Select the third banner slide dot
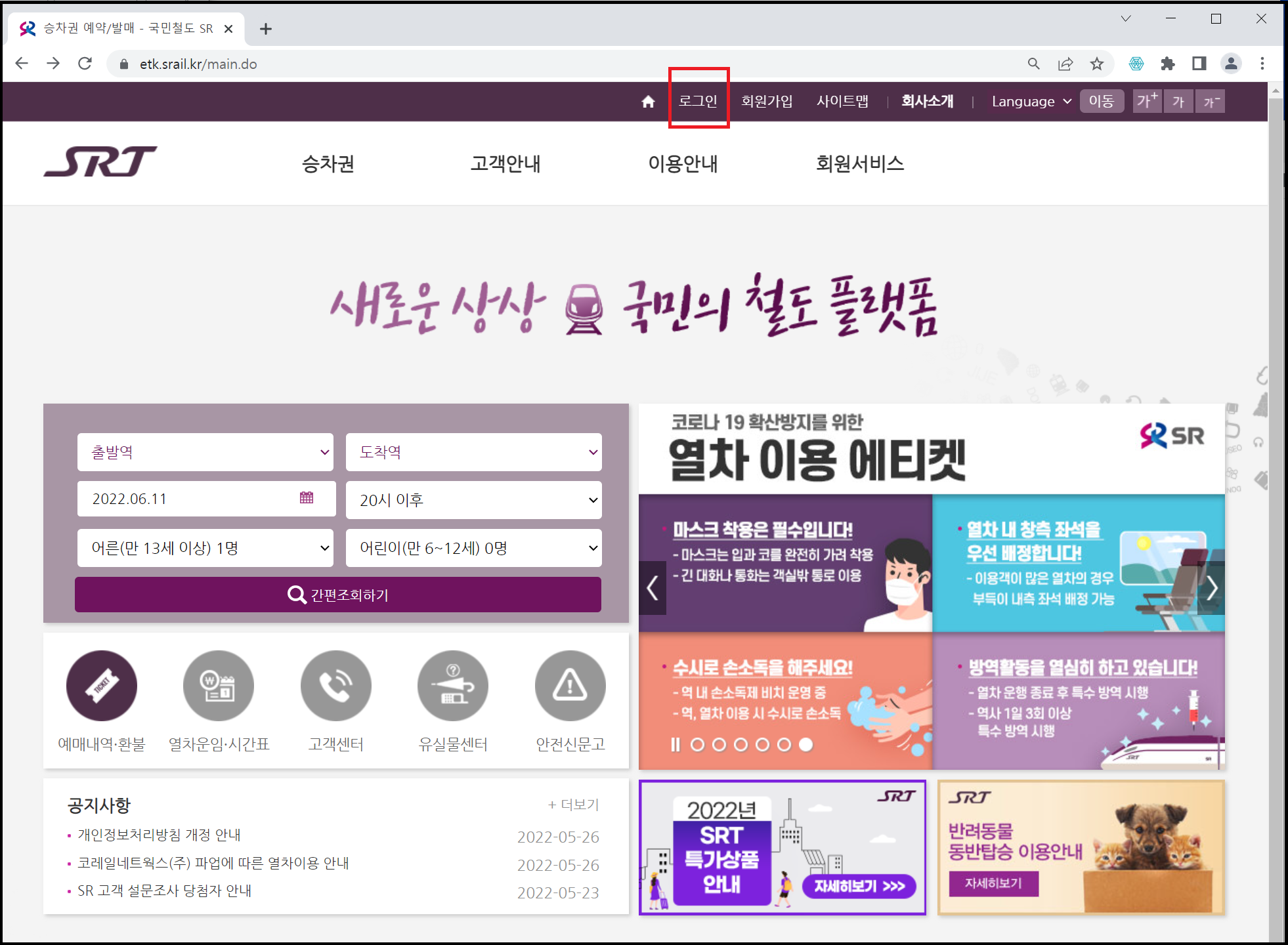 point(741,744)
